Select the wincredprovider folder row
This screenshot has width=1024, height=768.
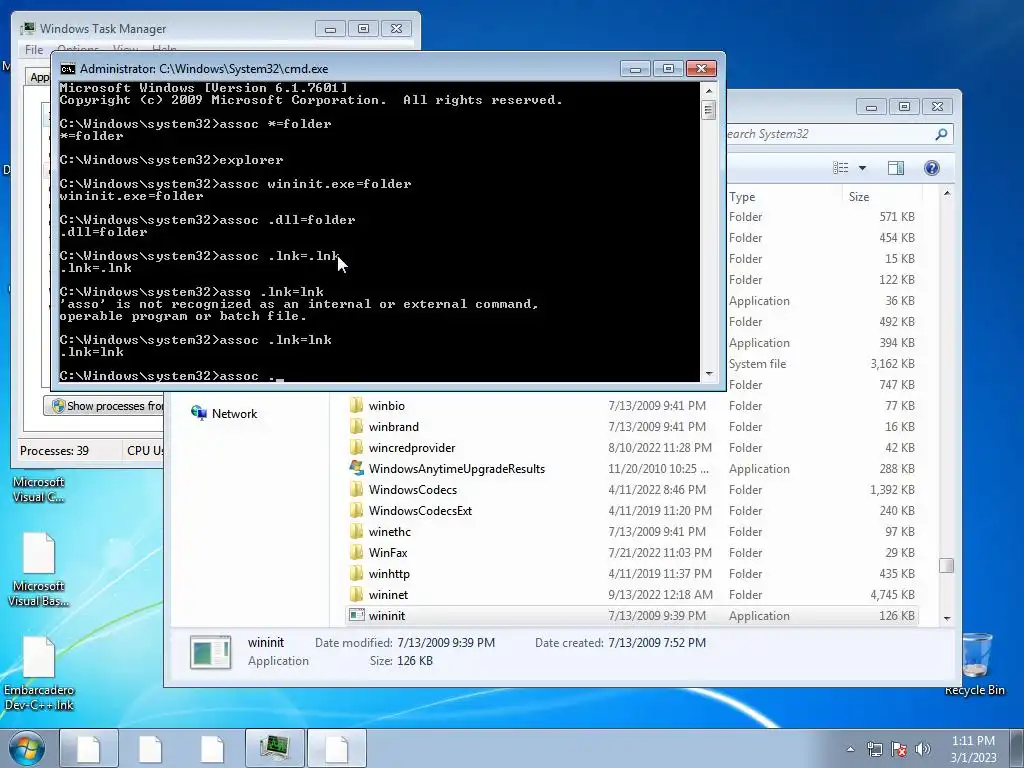(x=632, y=447)
